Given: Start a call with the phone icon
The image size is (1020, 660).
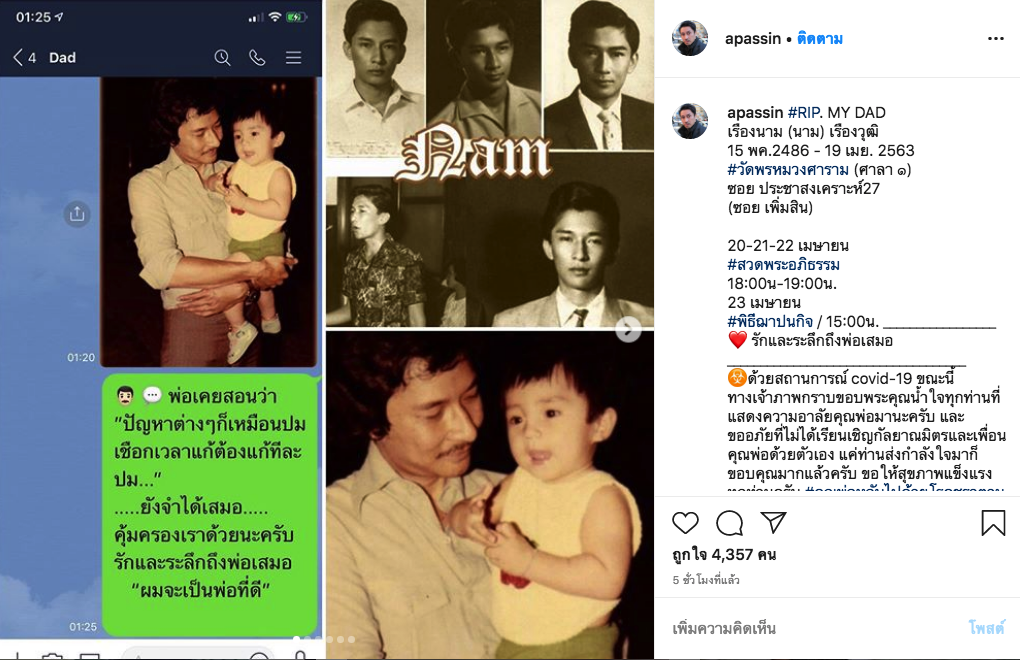Looking at the screenshot, I should pos(258,58).
